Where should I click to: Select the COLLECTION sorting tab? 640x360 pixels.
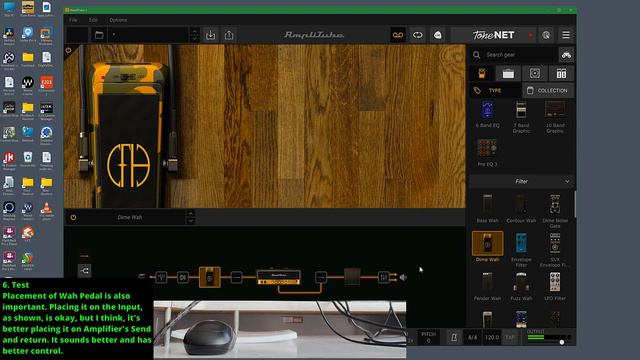(x=548, y=91)
